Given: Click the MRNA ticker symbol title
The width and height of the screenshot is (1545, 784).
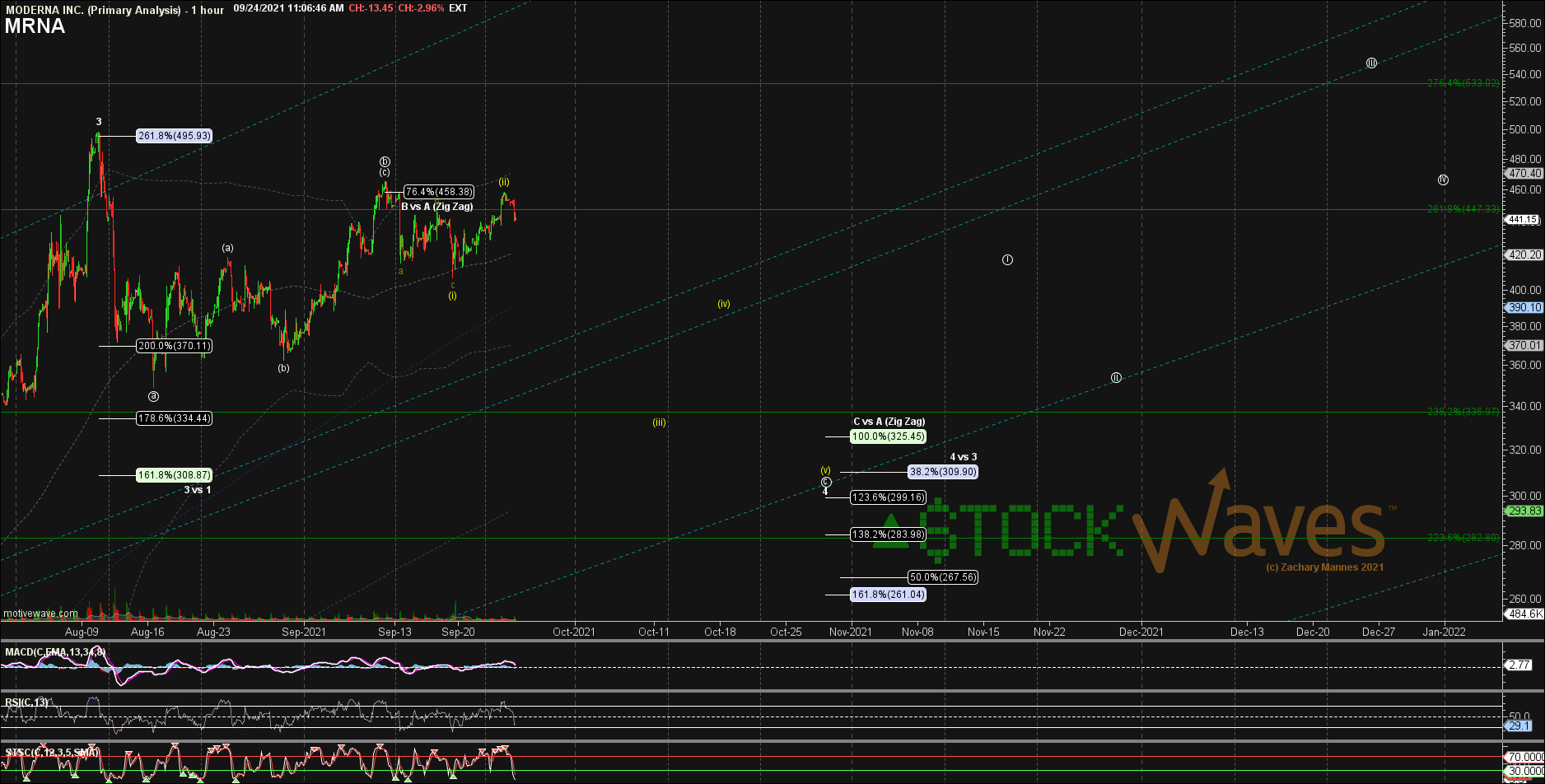Looking at the screenshot, I should [x=35, y=26].
